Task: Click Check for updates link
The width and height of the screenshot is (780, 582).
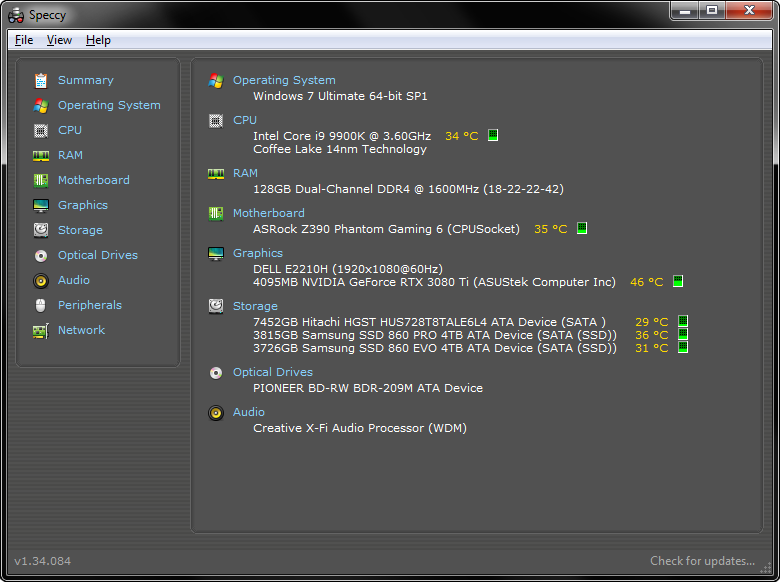Action: (x=702, y=561)
